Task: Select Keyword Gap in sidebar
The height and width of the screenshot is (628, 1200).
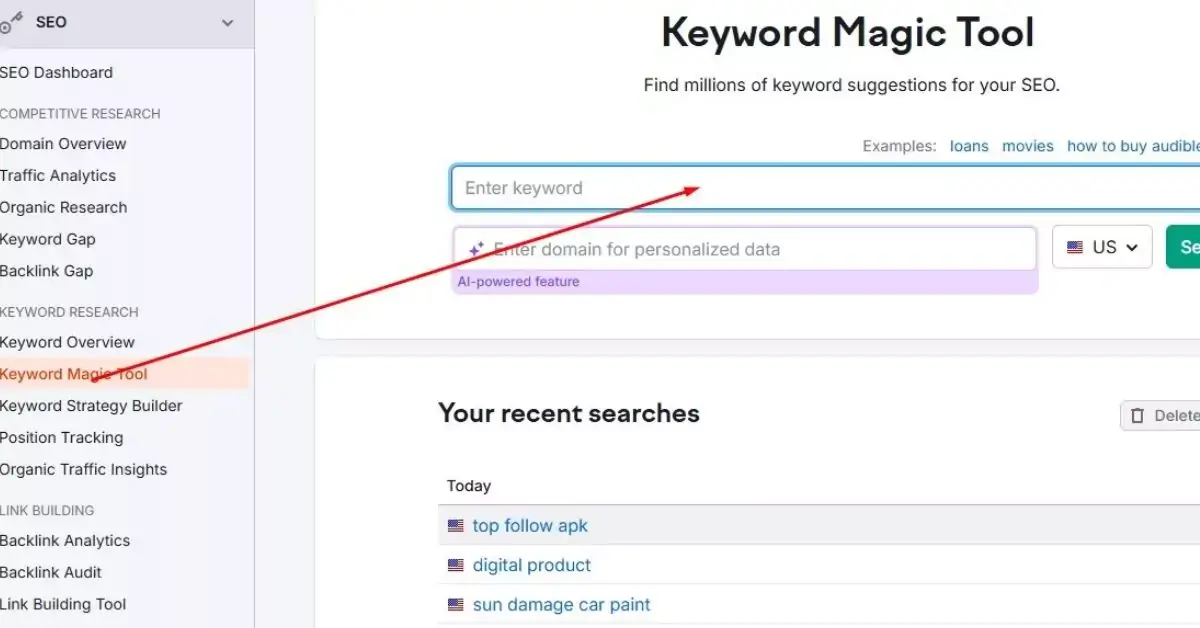Action: click(48, 239)
